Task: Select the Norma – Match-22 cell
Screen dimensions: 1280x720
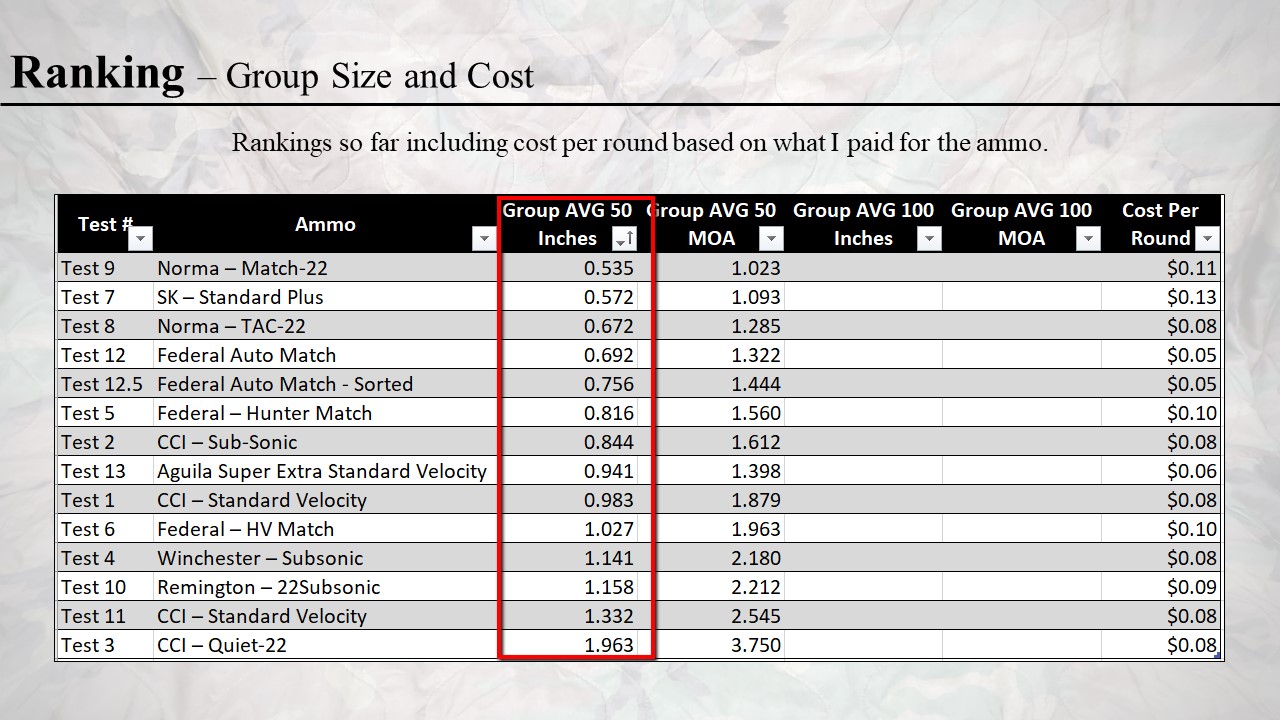Action: click(325, 268)
